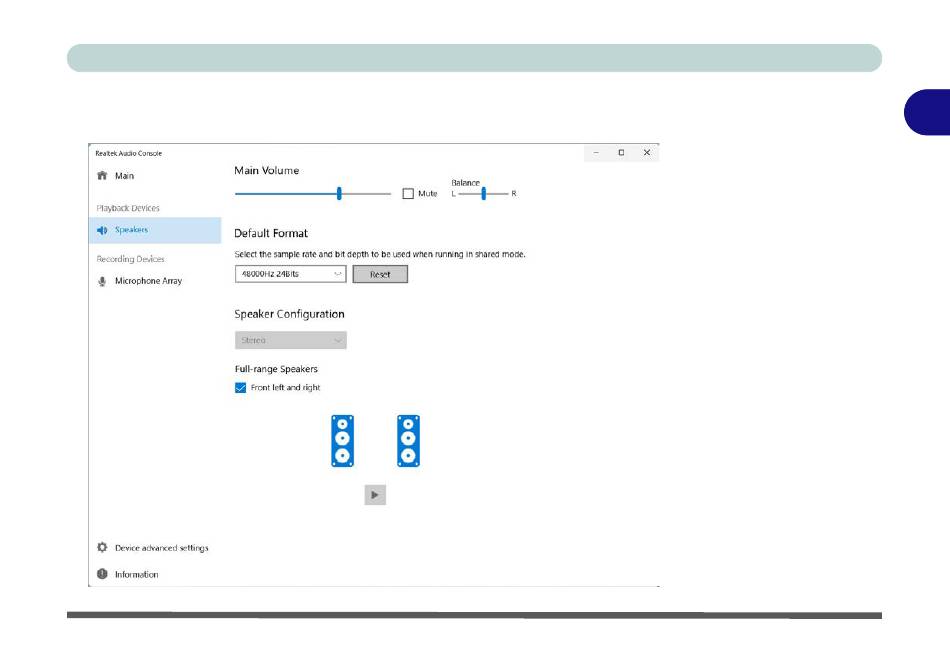Screen dimensions: 950x669
Task: Maximize the Realtek Audio Console window
Action: tap(621, 153)
